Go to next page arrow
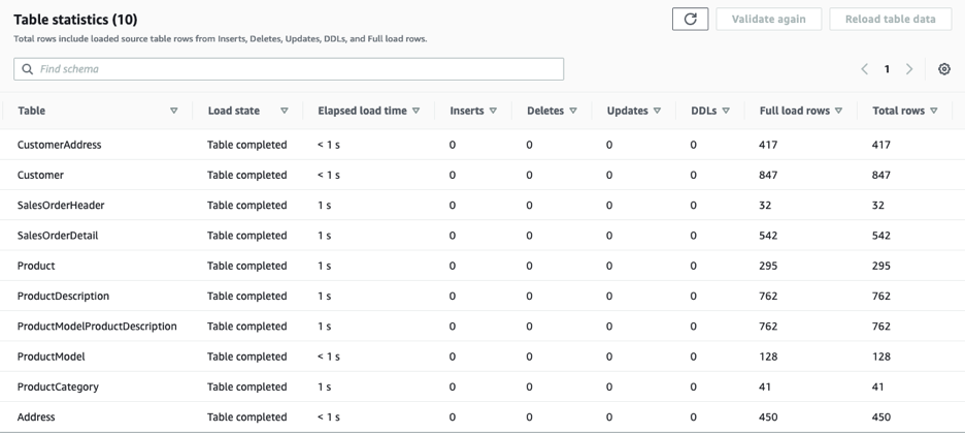Viewport: 966px width, 433px height. [x=909, y=69]
